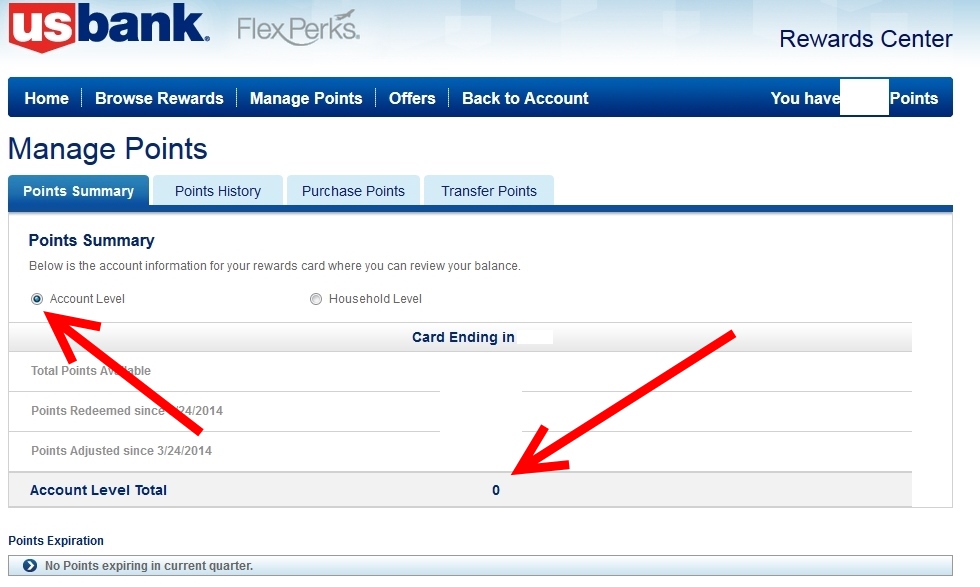Screen dimensions: 980x587
Task: Expand the No Points expiring arrow icon
Action: click(x=29, y=566)
